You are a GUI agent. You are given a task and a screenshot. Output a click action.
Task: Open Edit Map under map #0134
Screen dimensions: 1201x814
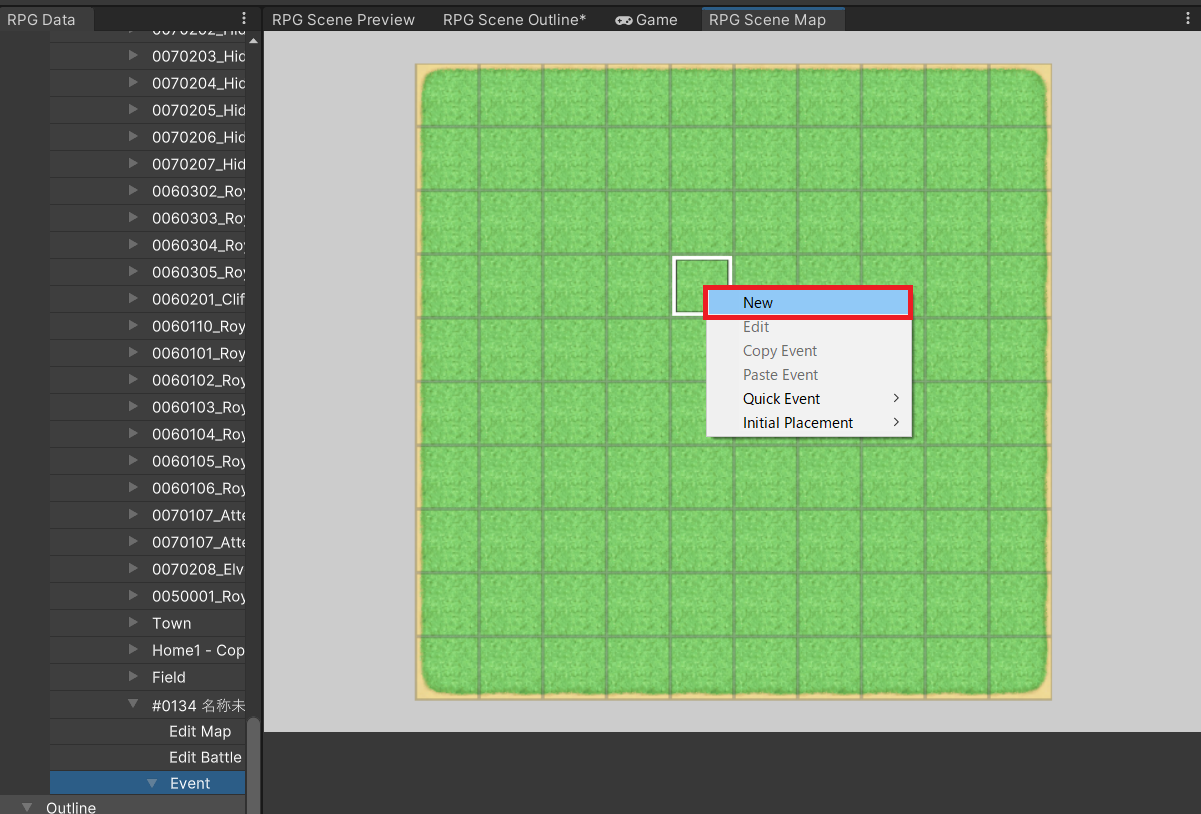tap(200, 731)
